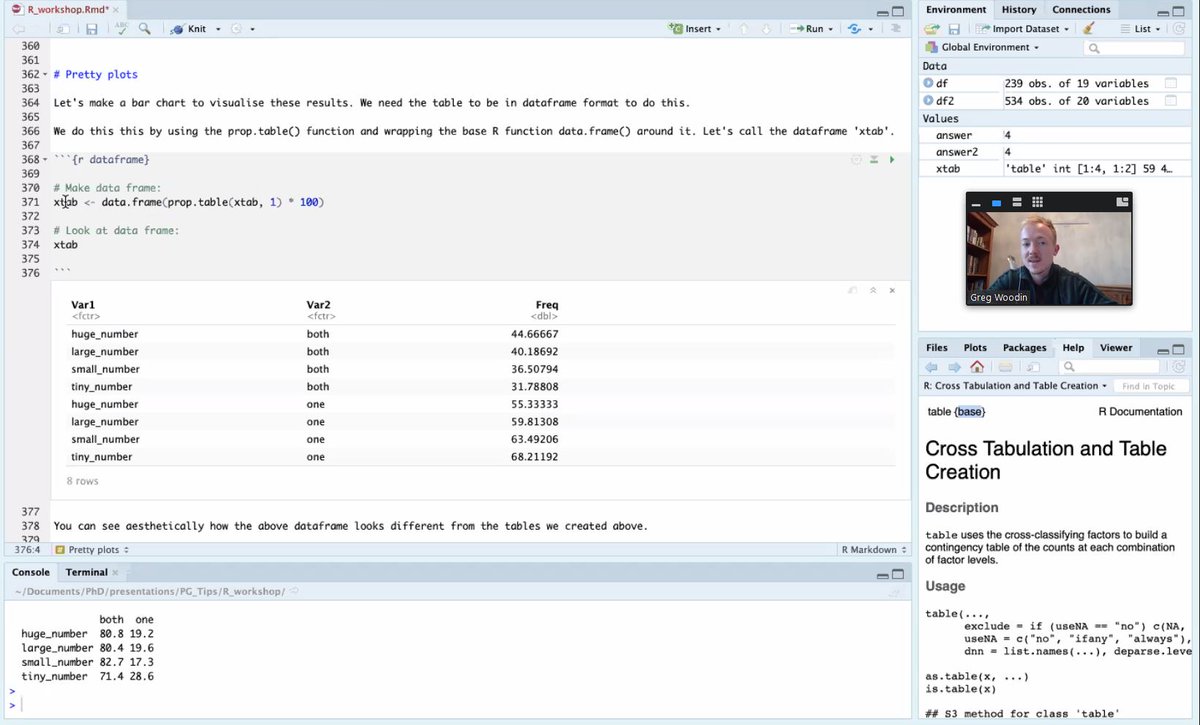Collapse the dataframe chunk fold arrow

click(47, 160)
